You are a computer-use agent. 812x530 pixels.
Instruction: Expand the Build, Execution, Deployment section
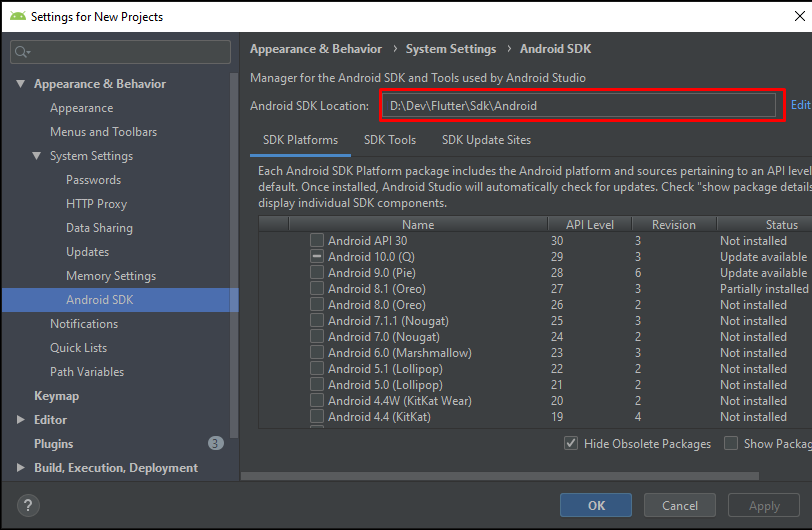coord(21,468)
